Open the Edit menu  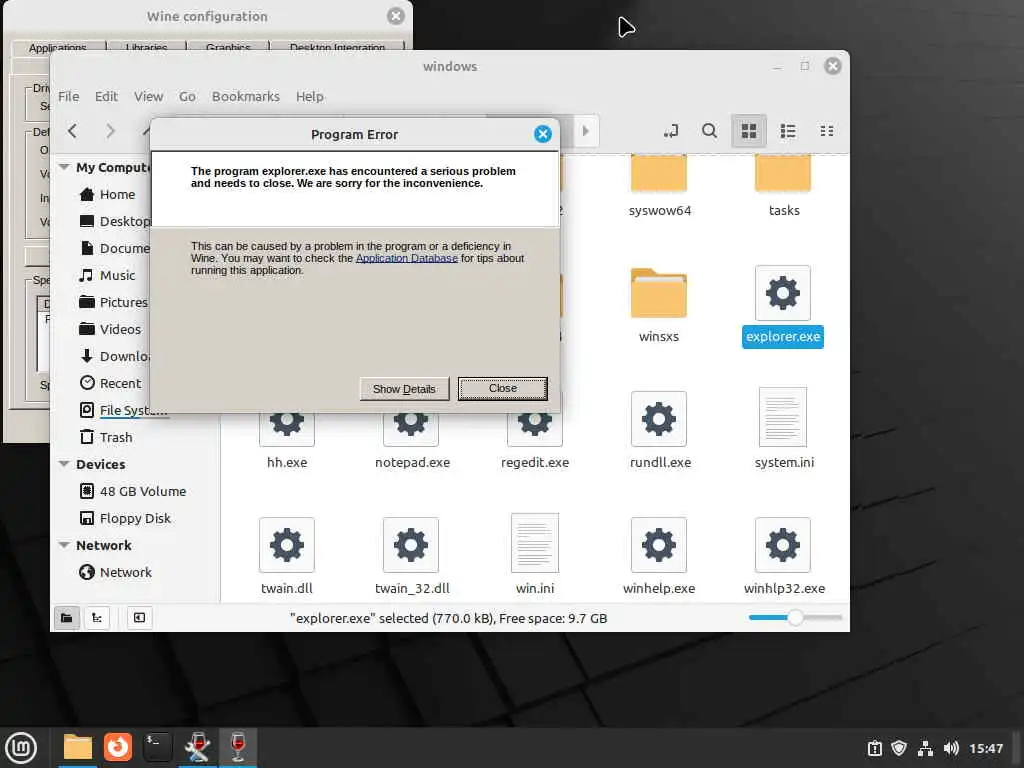tap(106, 97)
